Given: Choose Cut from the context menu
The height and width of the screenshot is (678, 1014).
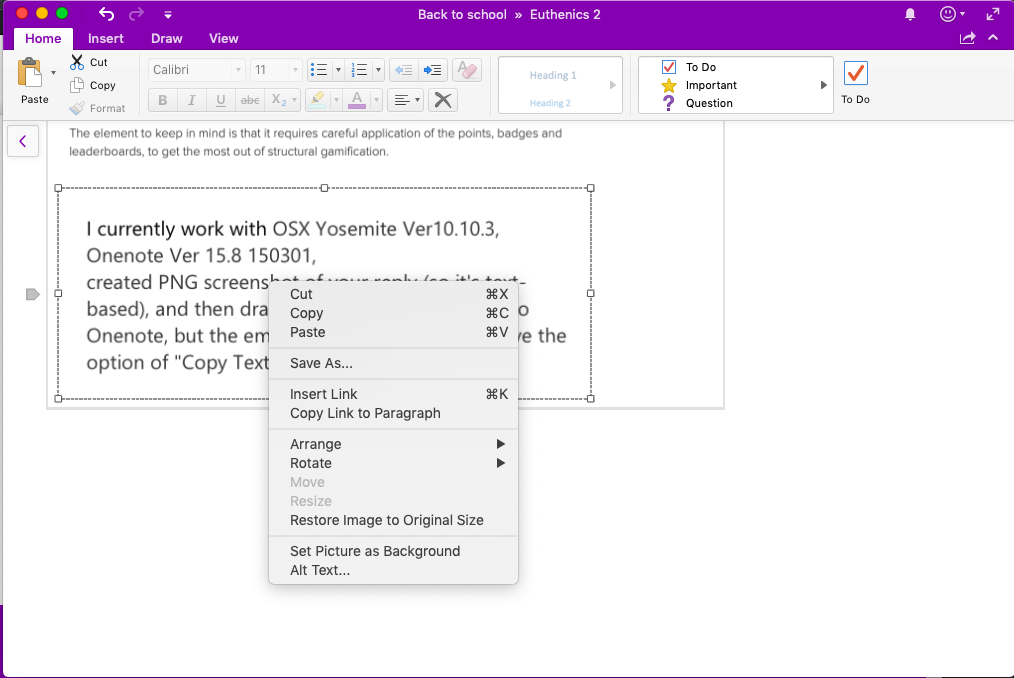Looking at the screenshot, I should [393, 294].
